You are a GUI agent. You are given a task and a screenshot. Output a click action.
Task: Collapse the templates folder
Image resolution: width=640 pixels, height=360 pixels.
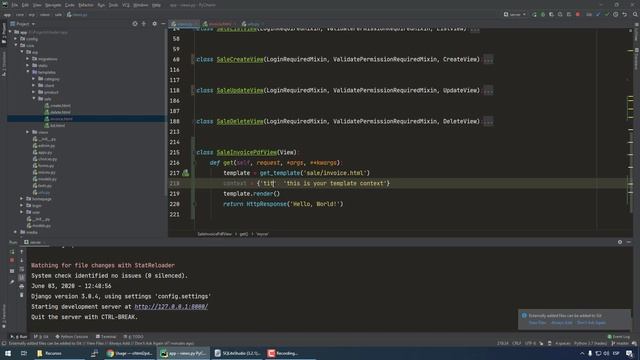pyautogui.click(x=27, y=72)
